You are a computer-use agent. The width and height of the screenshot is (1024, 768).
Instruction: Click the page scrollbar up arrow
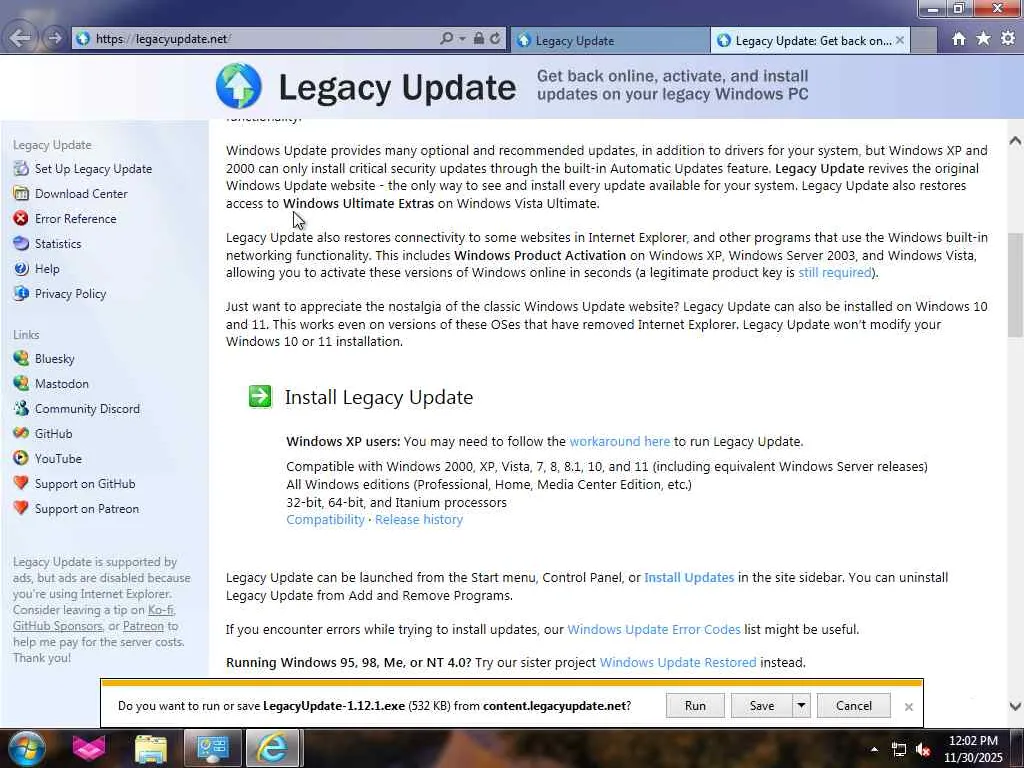coord(1015,140)
